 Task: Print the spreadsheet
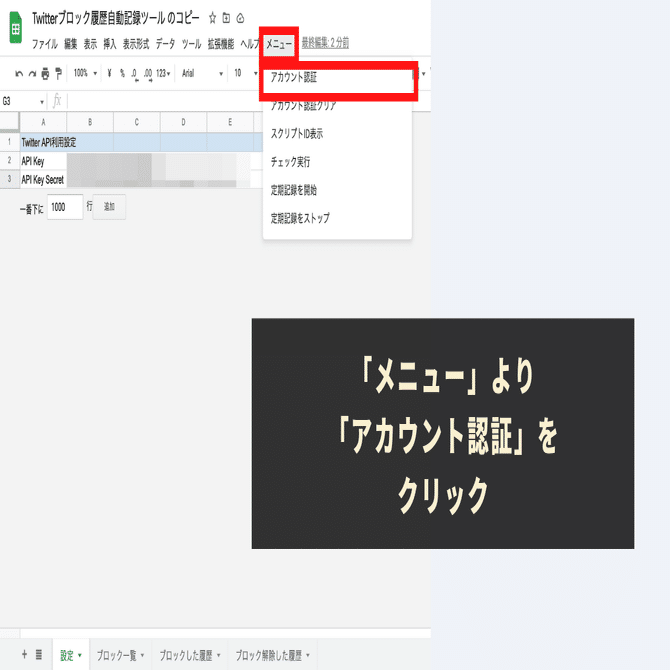[45, 73]
